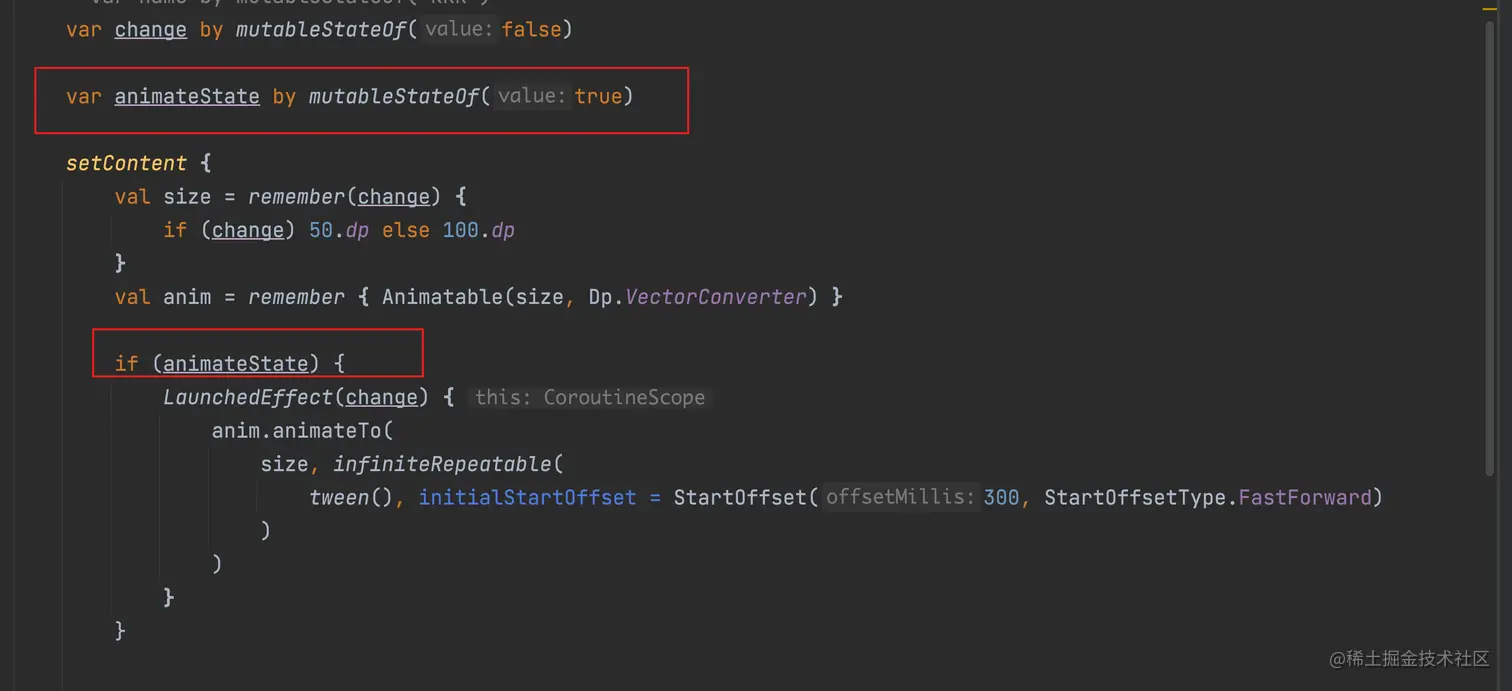This screenshot has width=1512, height=691.
Task: Click anim.animateTo call
Action: [302, 430]
